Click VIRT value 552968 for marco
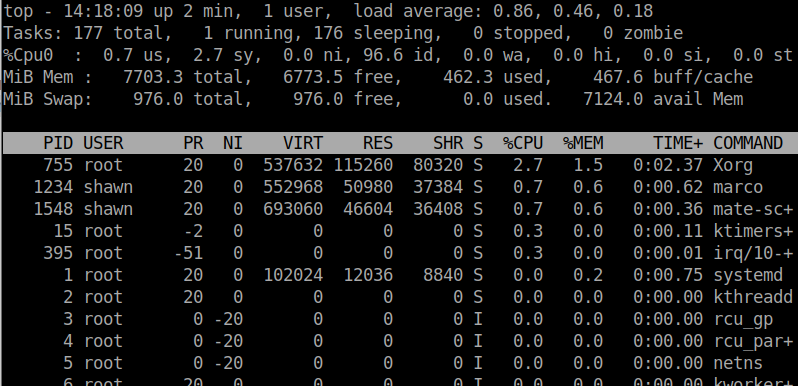This screenshot has height=386, width=798. coord(293,187)
